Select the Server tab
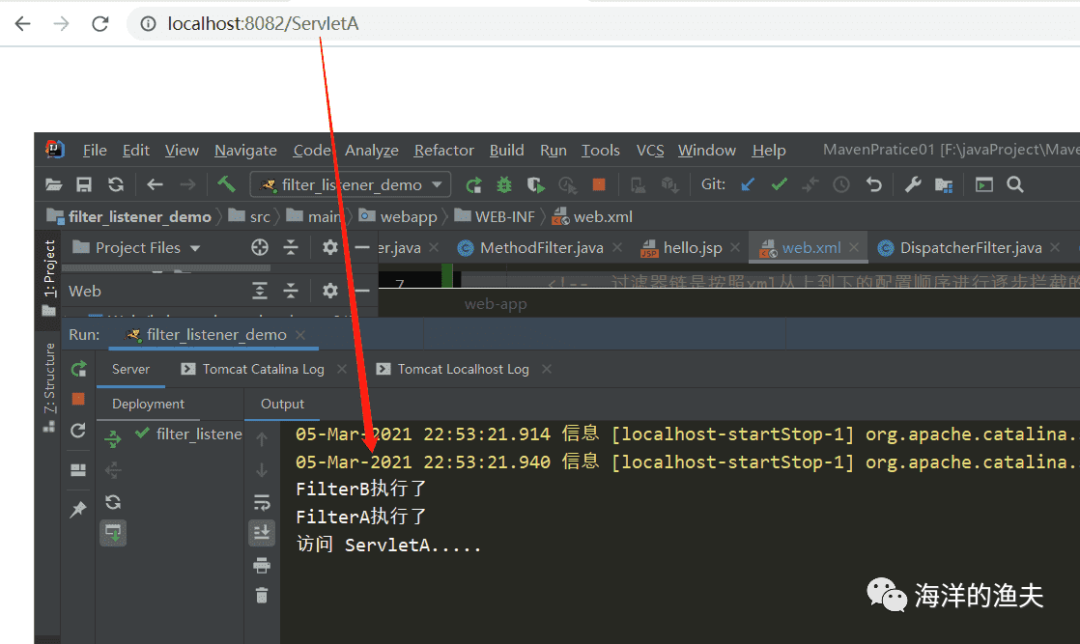 (x=131, y=369)
